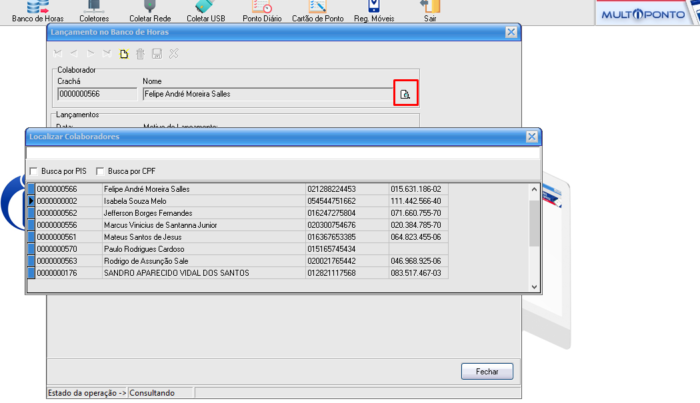Open Ponto Diário from the toolbar
The image size is (700, 403).
pos(261,11)
